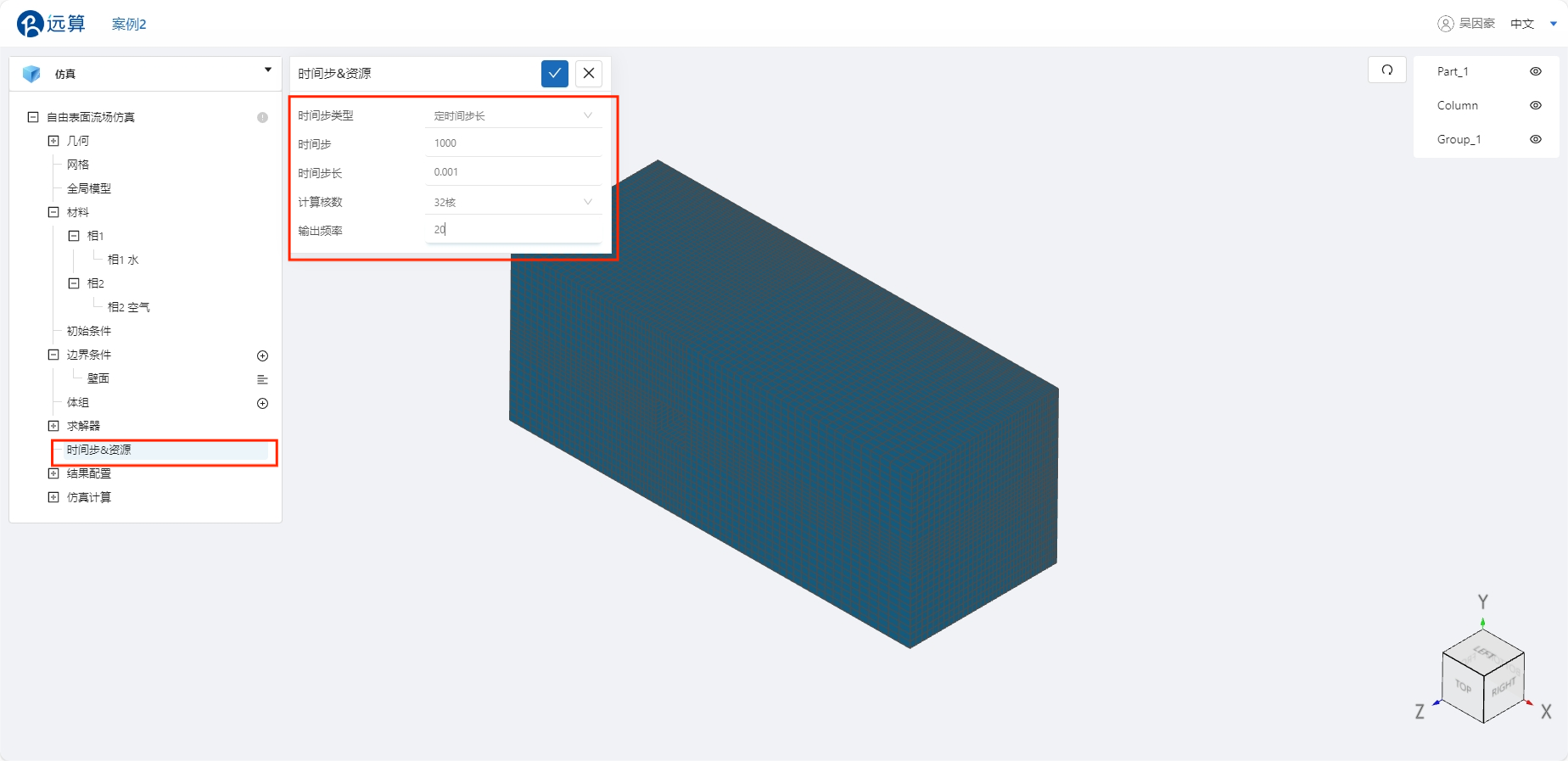1568x761 pixels.
Task: Toggle visibility of Group_1
Action: click(1536, 139)
